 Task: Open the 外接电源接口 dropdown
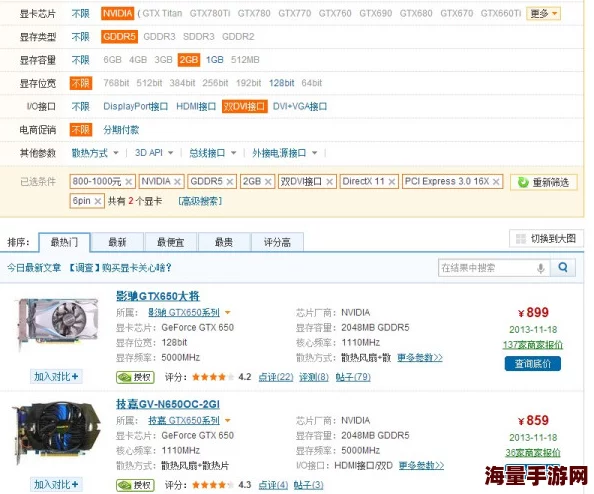pos(284,153)
